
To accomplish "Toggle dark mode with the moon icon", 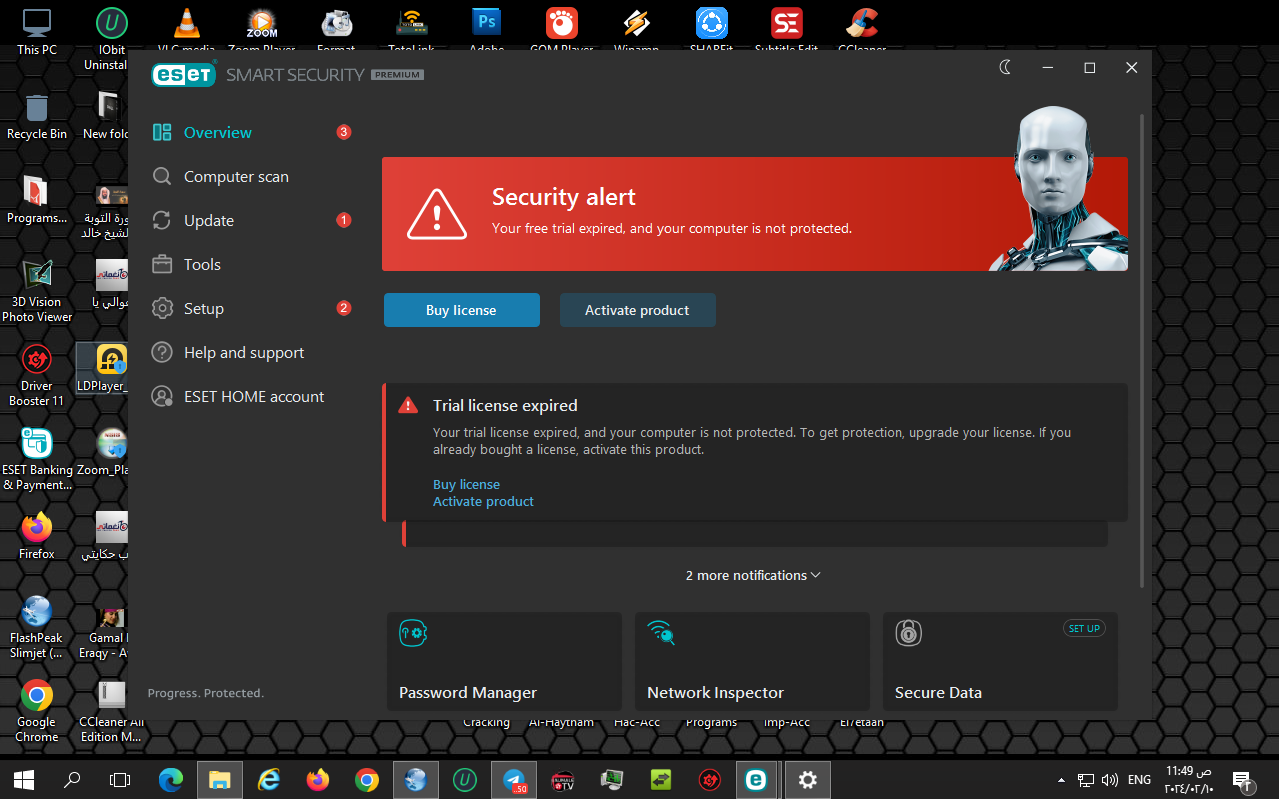I will [1006, 67].
